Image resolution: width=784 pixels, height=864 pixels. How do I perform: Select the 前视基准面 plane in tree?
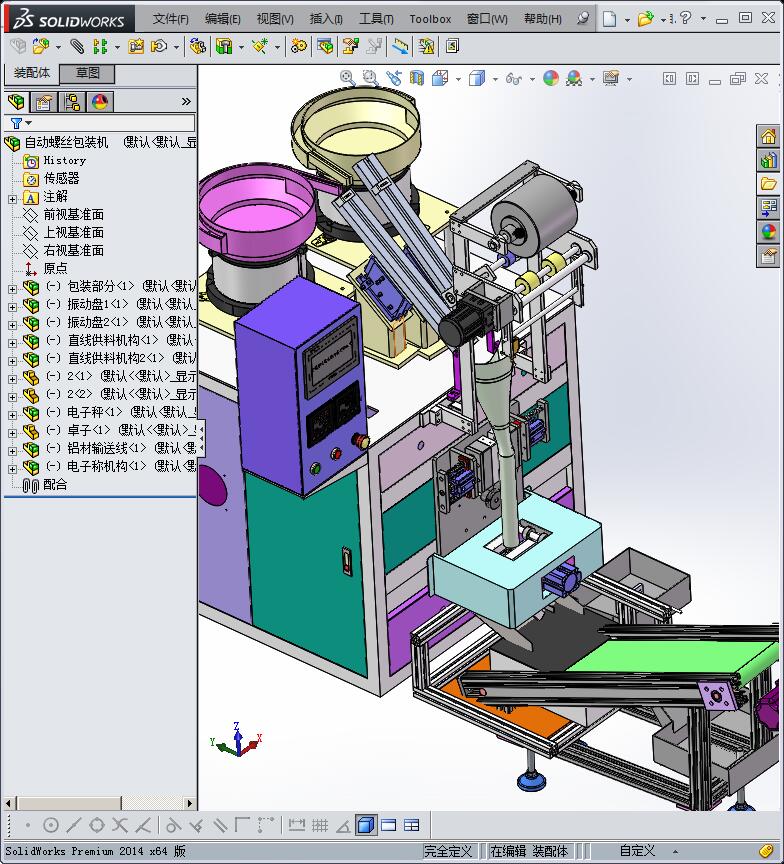[x=73, y=214]
